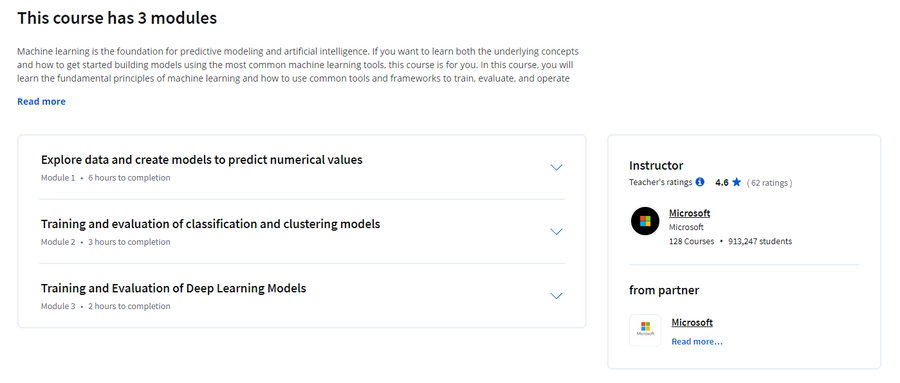Click the 'This course has 3 modules' heading
This screenshot has height=383, width=900.
click(117, 18)
